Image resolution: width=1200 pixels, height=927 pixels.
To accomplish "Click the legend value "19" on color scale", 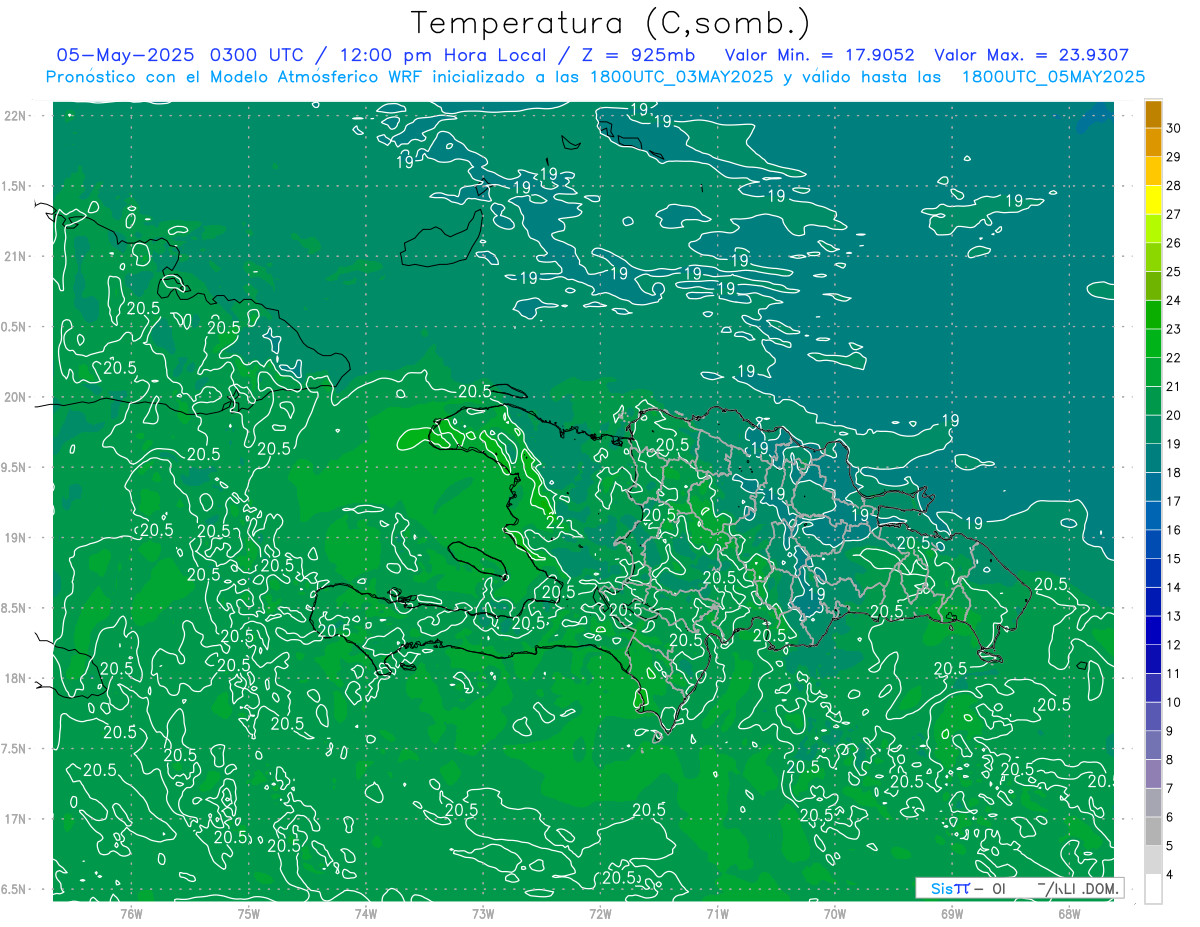I will click(1175, 444).
